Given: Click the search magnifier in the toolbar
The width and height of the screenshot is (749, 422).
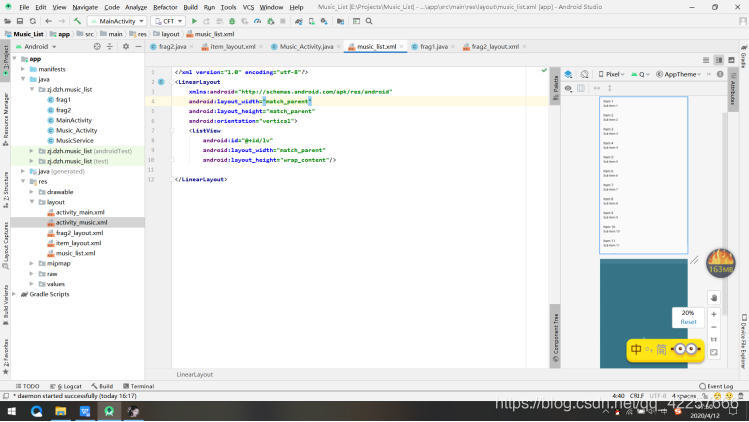Looking at the screenshot, I should click(369, 21).
